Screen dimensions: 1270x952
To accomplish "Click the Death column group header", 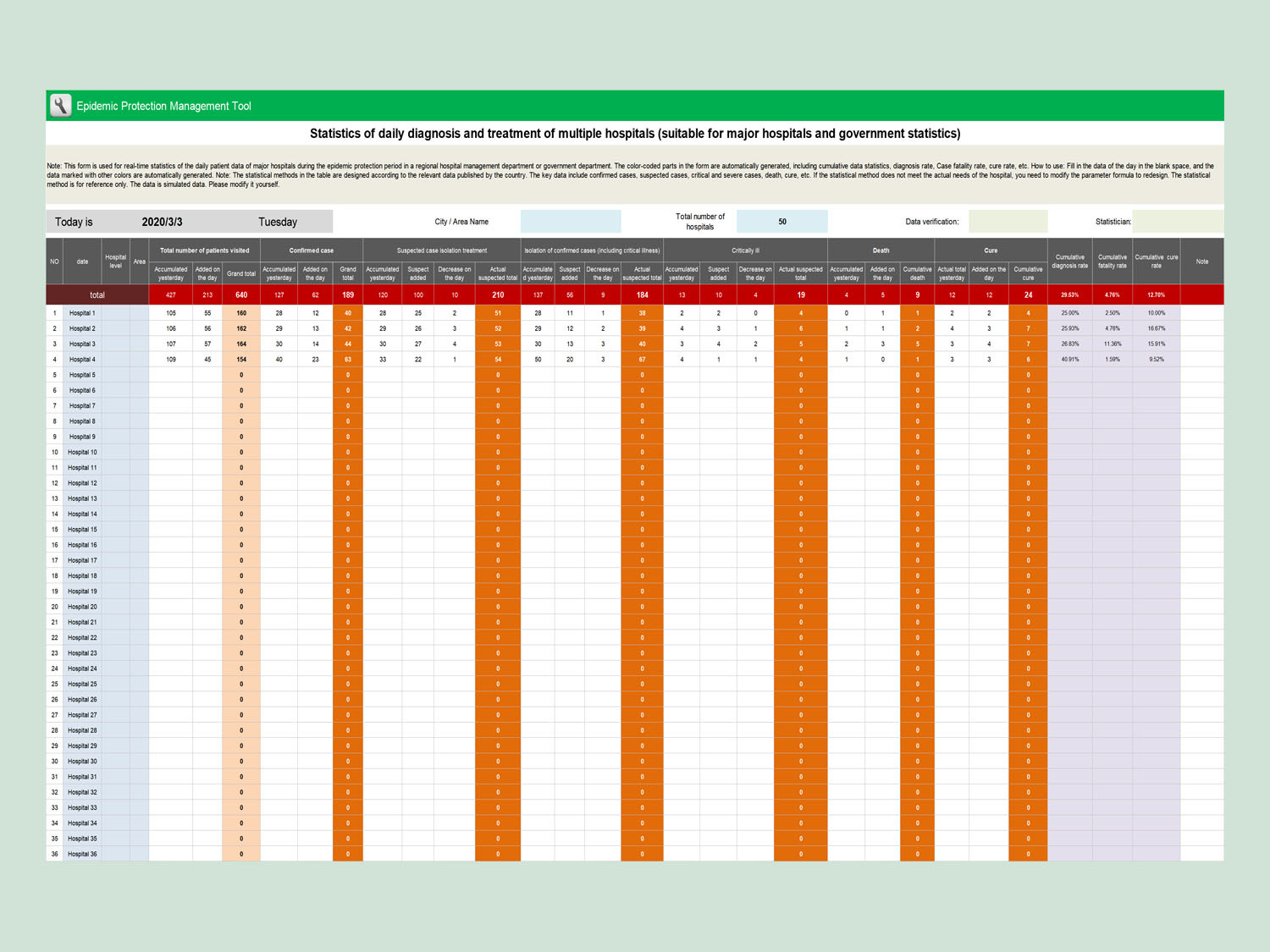I will pos(881,250).
